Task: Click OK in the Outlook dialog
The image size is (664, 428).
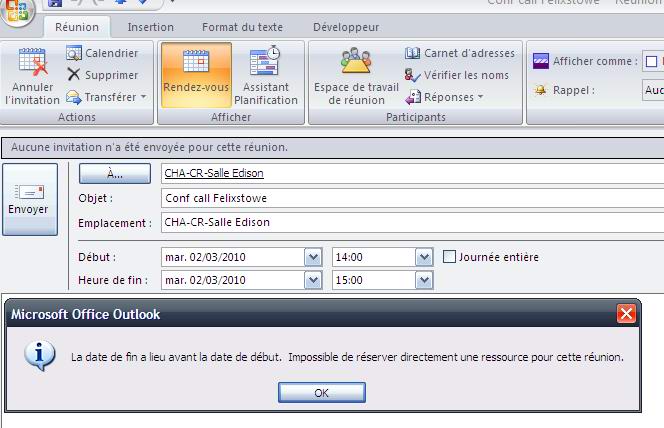Action: (x=321, y=393)
